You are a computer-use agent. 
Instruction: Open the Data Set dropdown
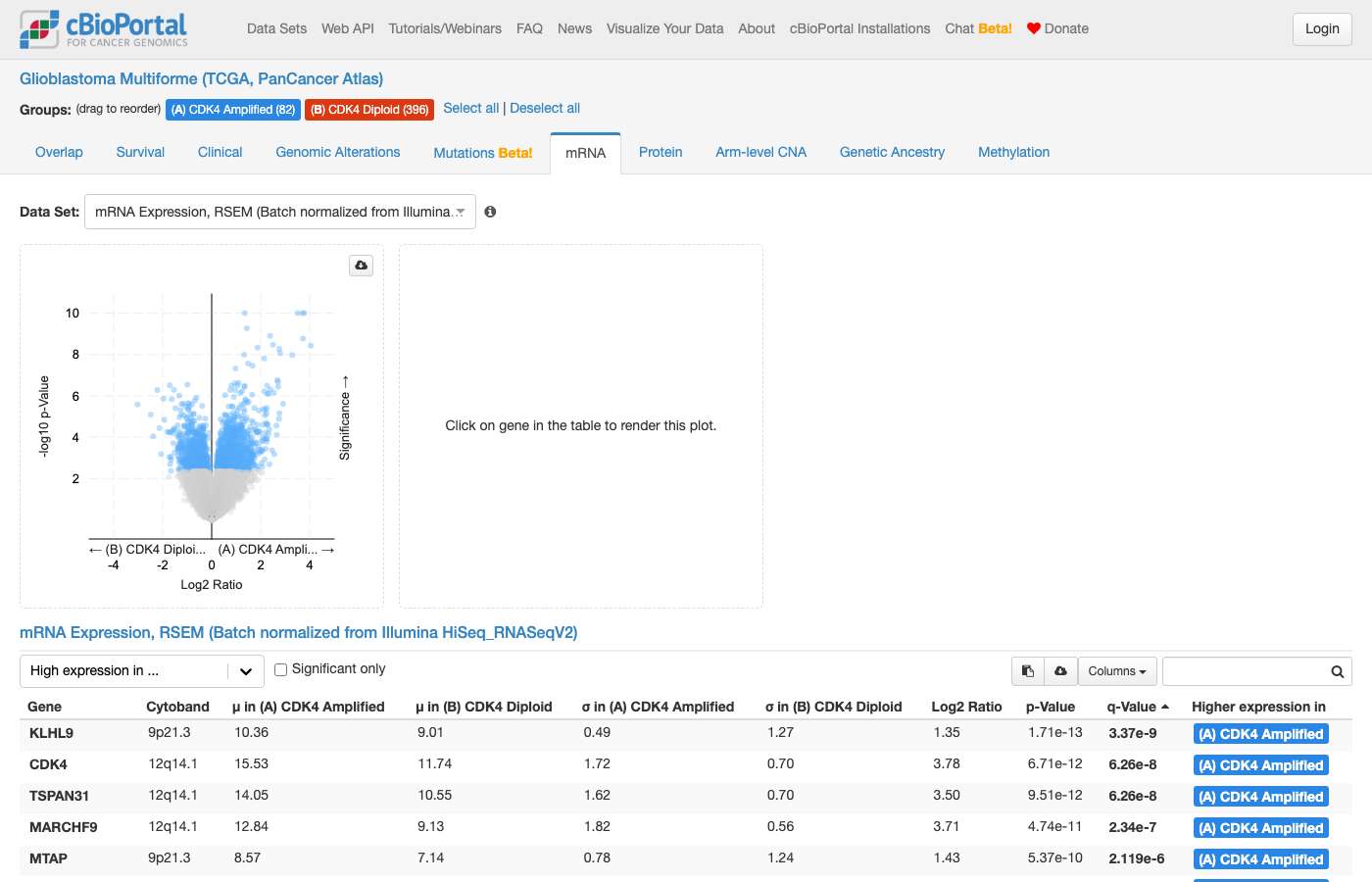[280, 212]
